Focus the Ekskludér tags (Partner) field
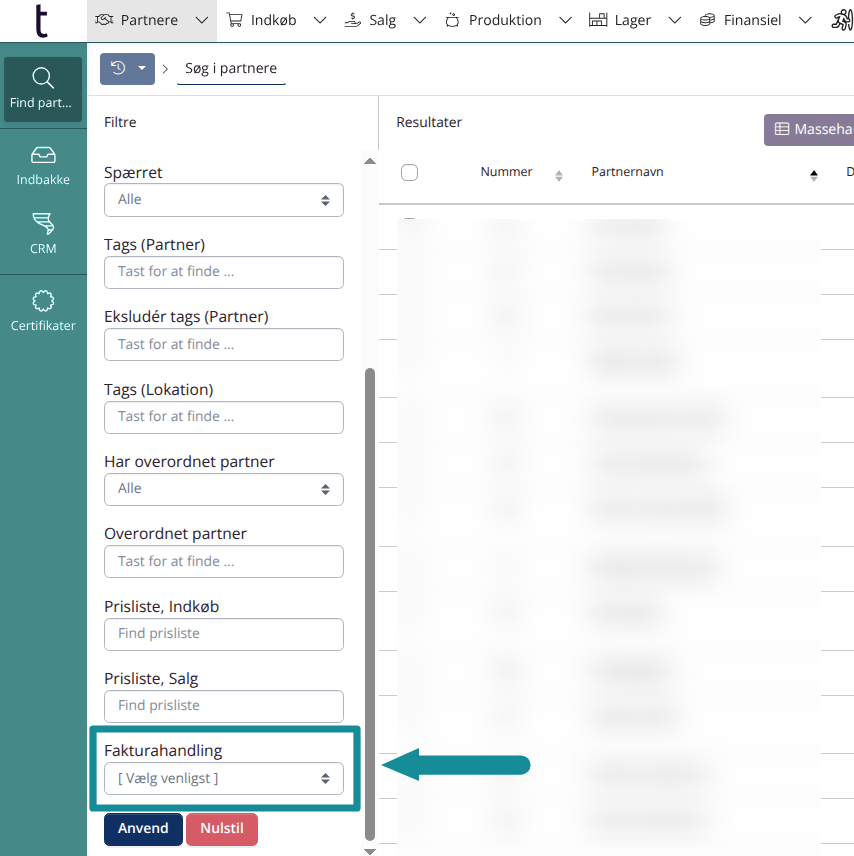 pyautogui.click(x=224, y=344)
